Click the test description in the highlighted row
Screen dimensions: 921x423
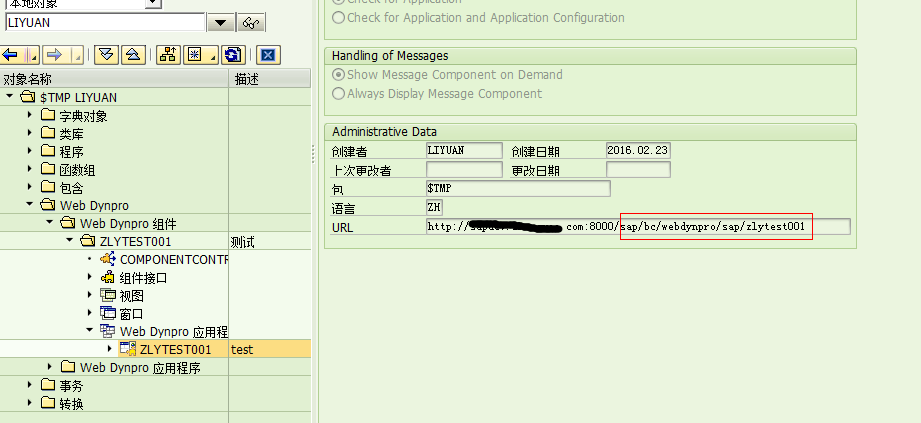[242, 350]
